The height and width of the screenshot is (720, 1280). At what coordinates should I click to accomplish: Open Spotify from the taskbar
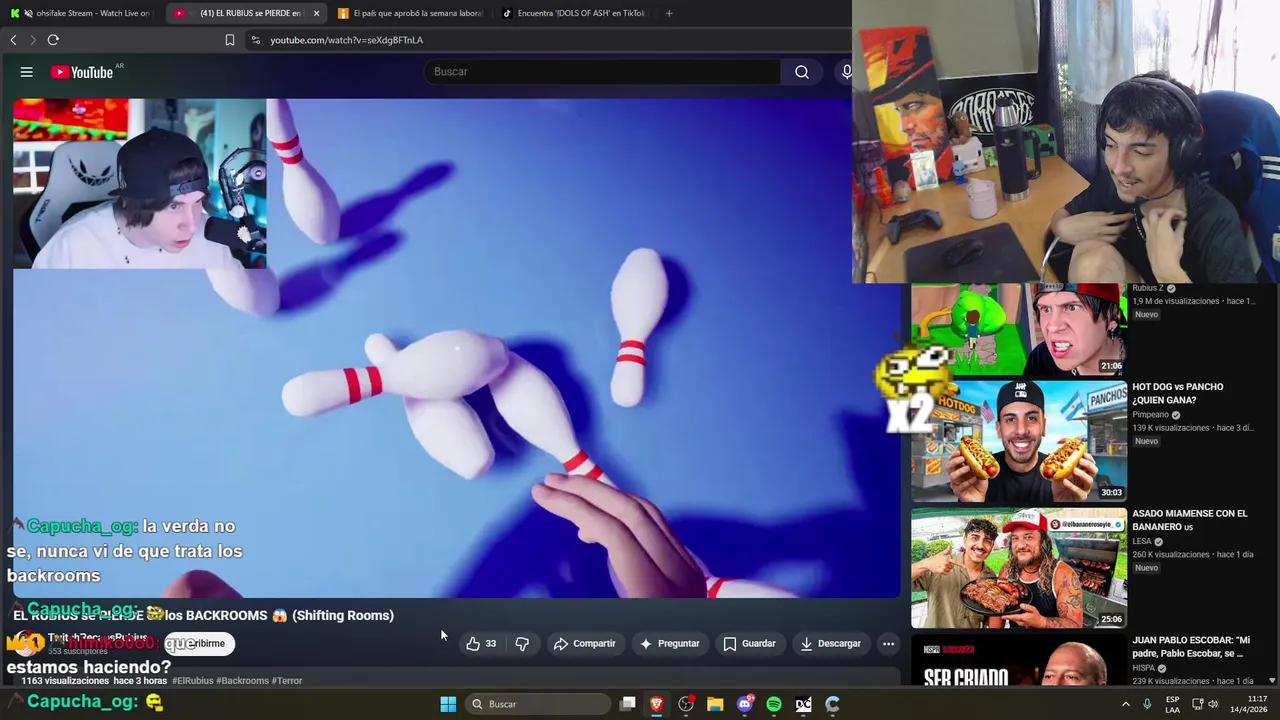click(x=774, y=704)
